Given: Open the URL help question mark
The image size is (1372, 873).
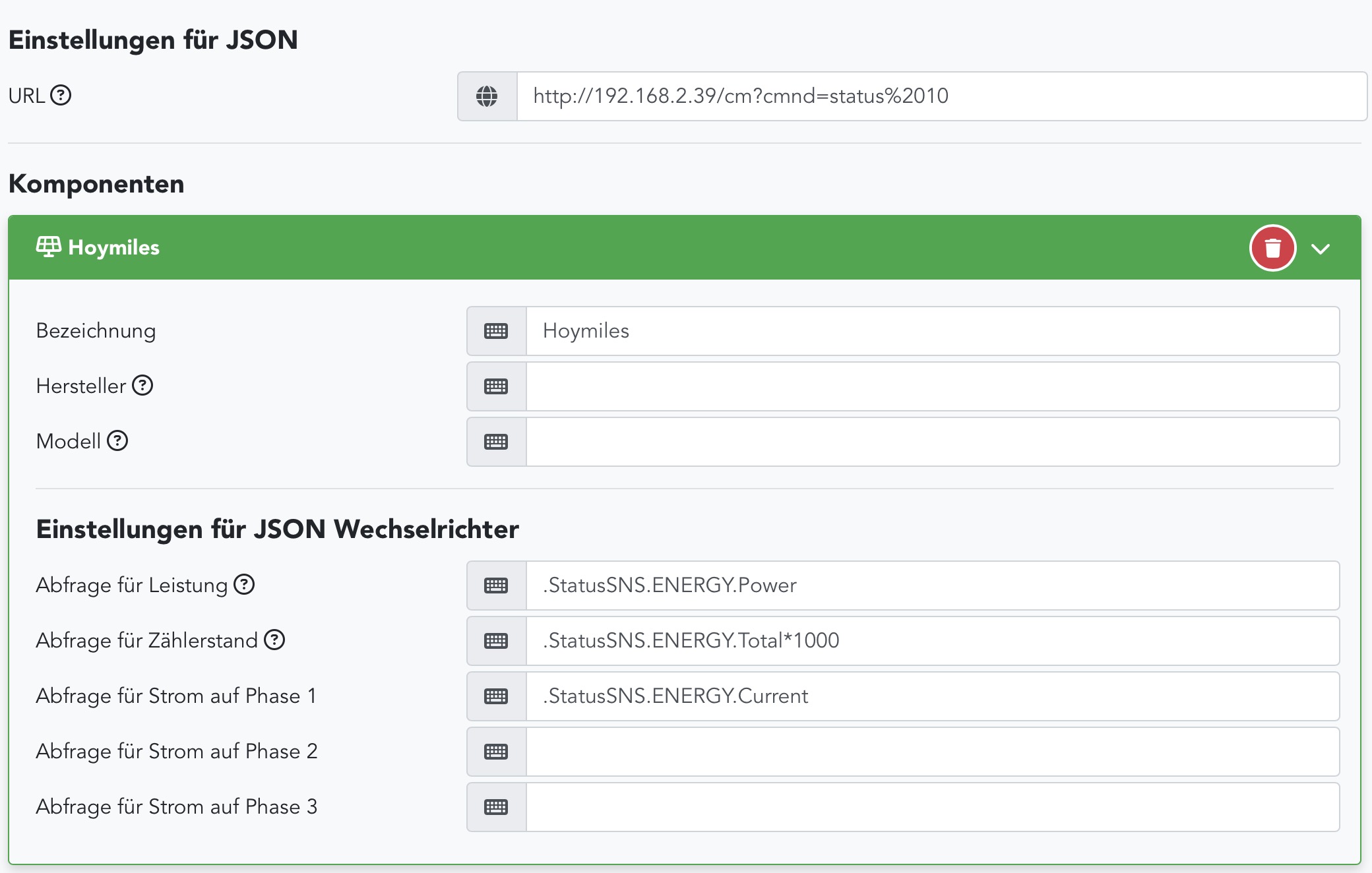Looking at the screenshot, I should tap(61, 96).
